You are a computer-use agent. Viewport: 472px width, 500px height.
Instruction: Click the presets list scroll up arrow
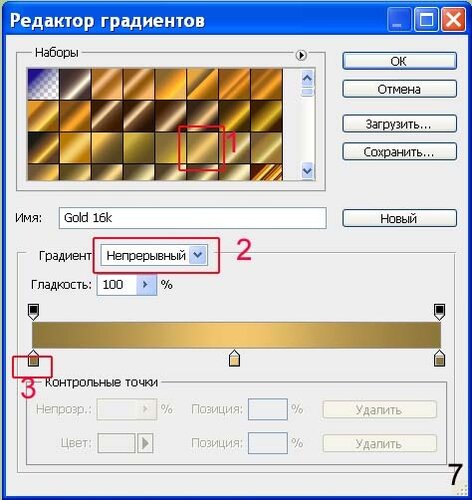tap(307, 79)
